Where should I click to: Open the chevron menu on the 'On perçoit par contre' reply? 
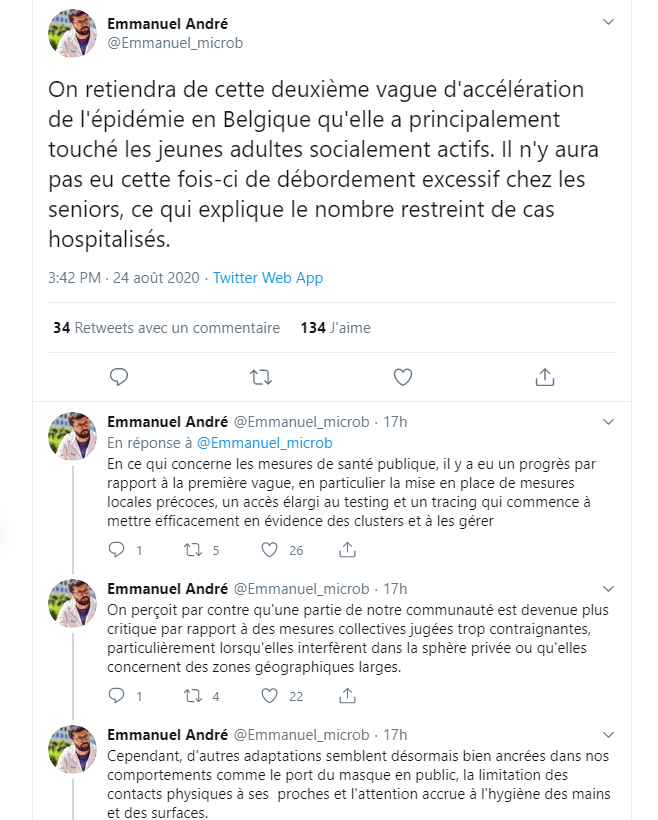click(608, 589)
